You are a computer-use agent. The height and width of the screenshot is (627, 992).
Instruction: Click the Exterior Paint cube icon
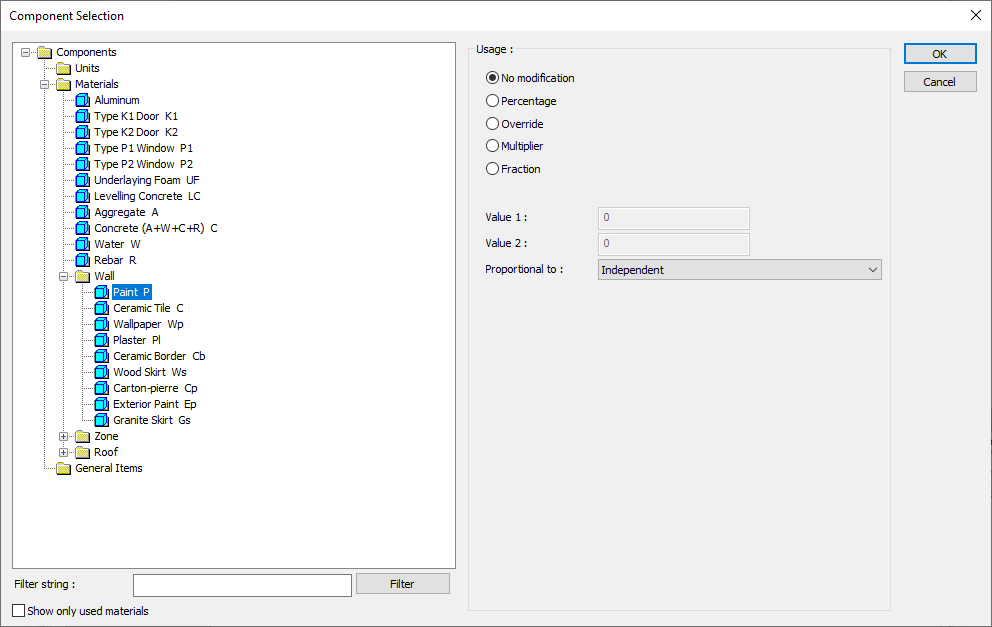pyautogui.click(x=101, y=404)
